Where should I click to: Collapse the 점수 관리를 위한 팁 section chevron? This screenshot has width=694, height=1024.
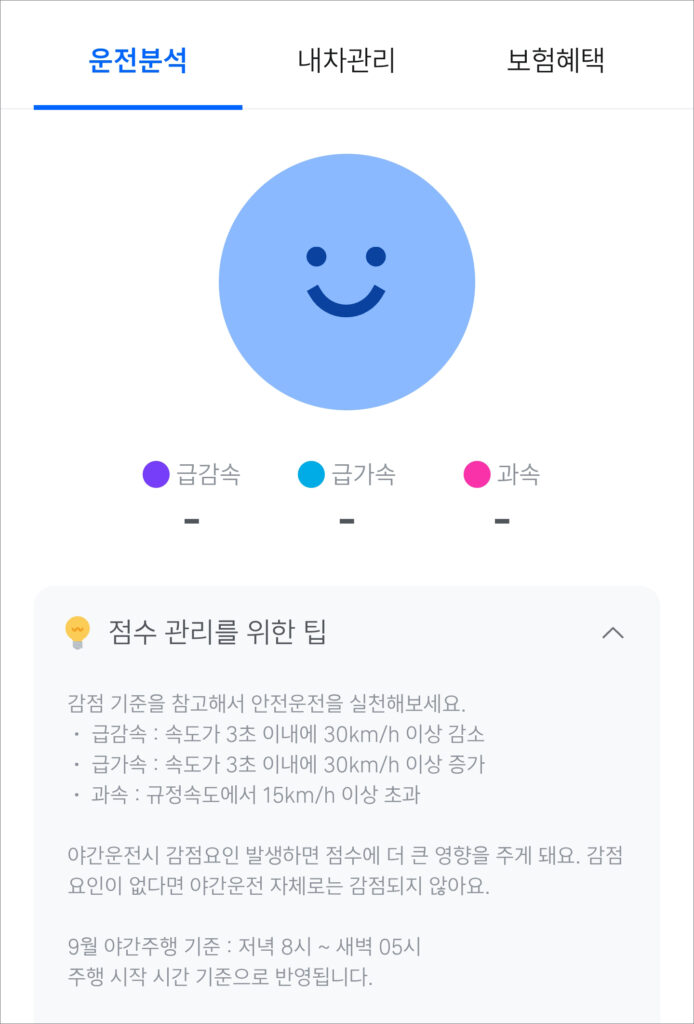(612, 632)
